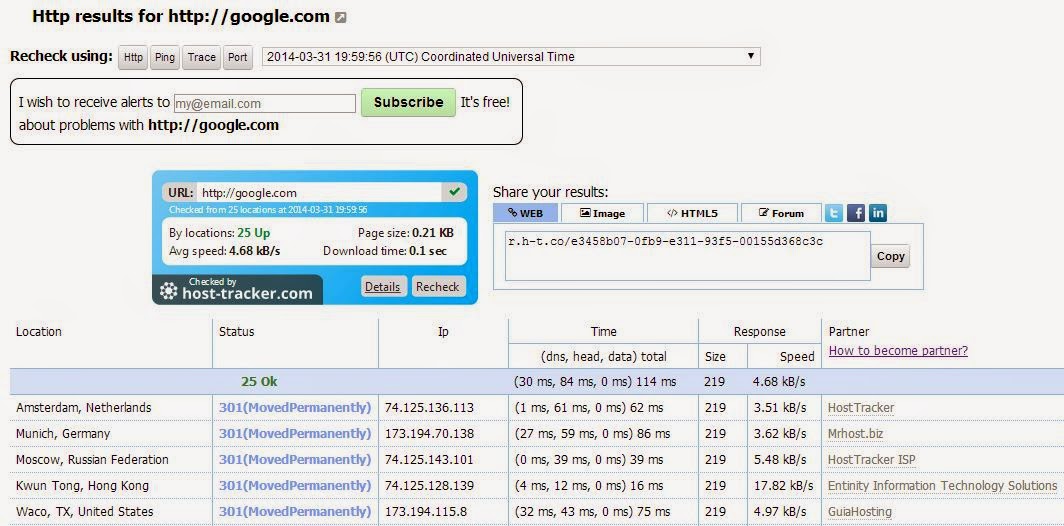Click Moscow row 301(MovedPermanently) status
Viewport: 1064px width, 526px height.
click(295, 459)
